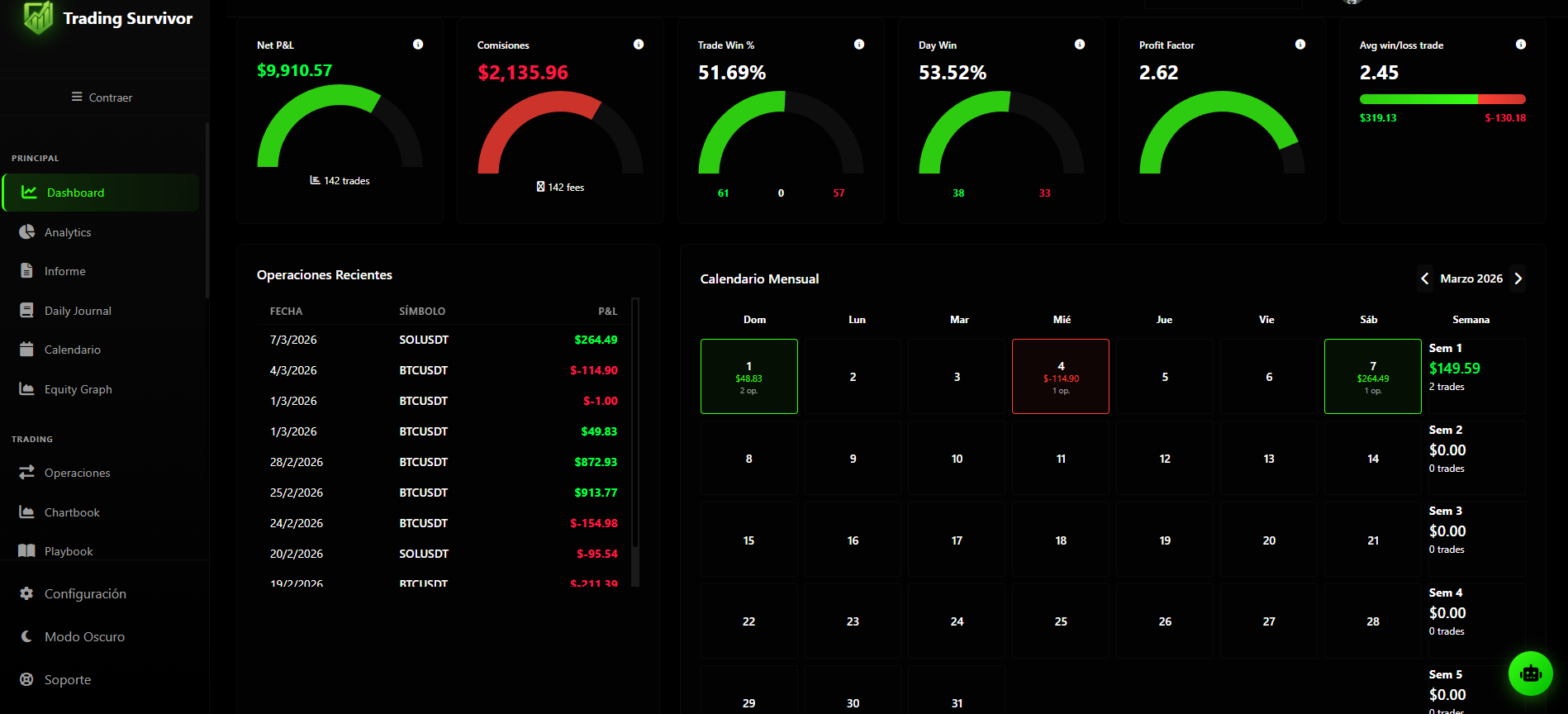Select calendar day 7 with $264.49

point(1373,376)
